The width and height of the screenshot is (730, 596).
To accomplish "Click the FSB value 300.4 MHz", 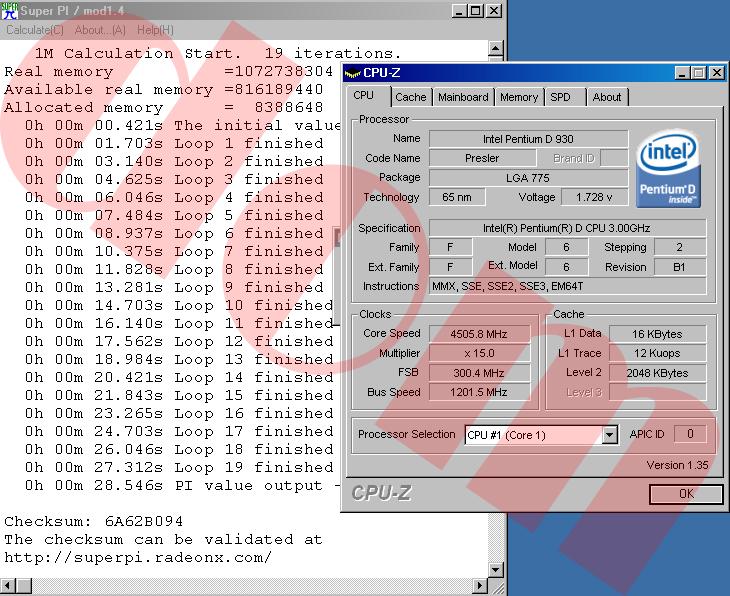I will (x=479, y=373).
